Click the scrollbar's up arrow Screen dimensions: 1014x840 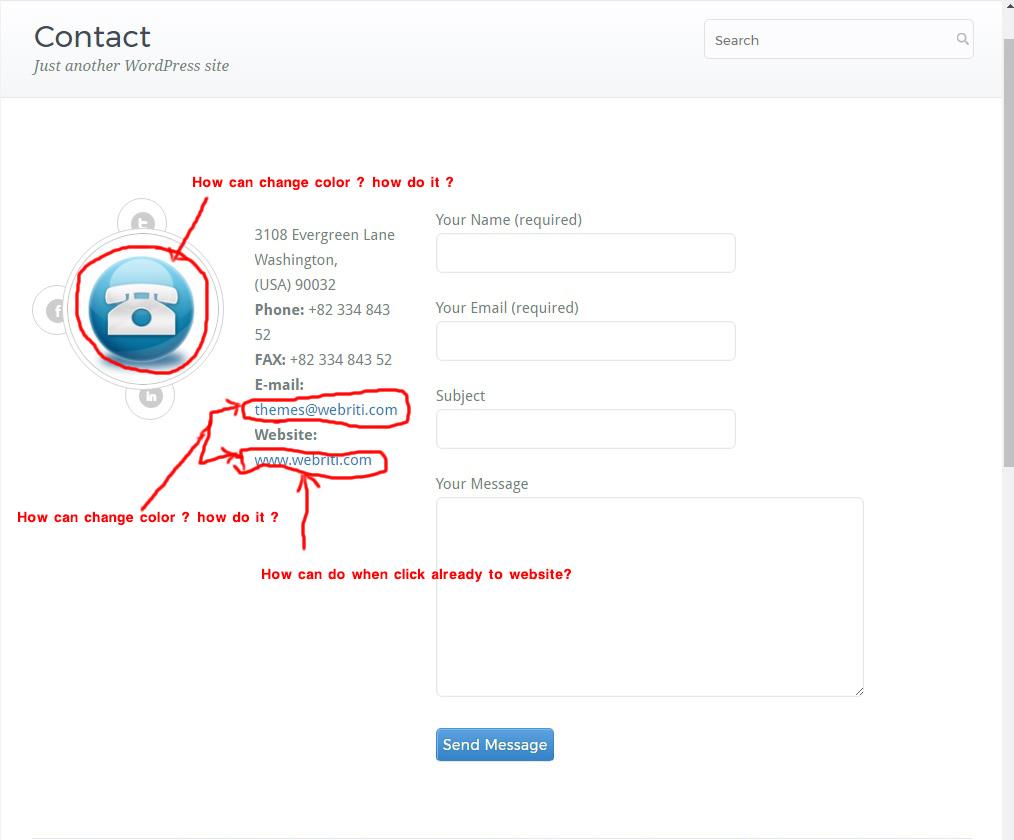coord(1007,7)
